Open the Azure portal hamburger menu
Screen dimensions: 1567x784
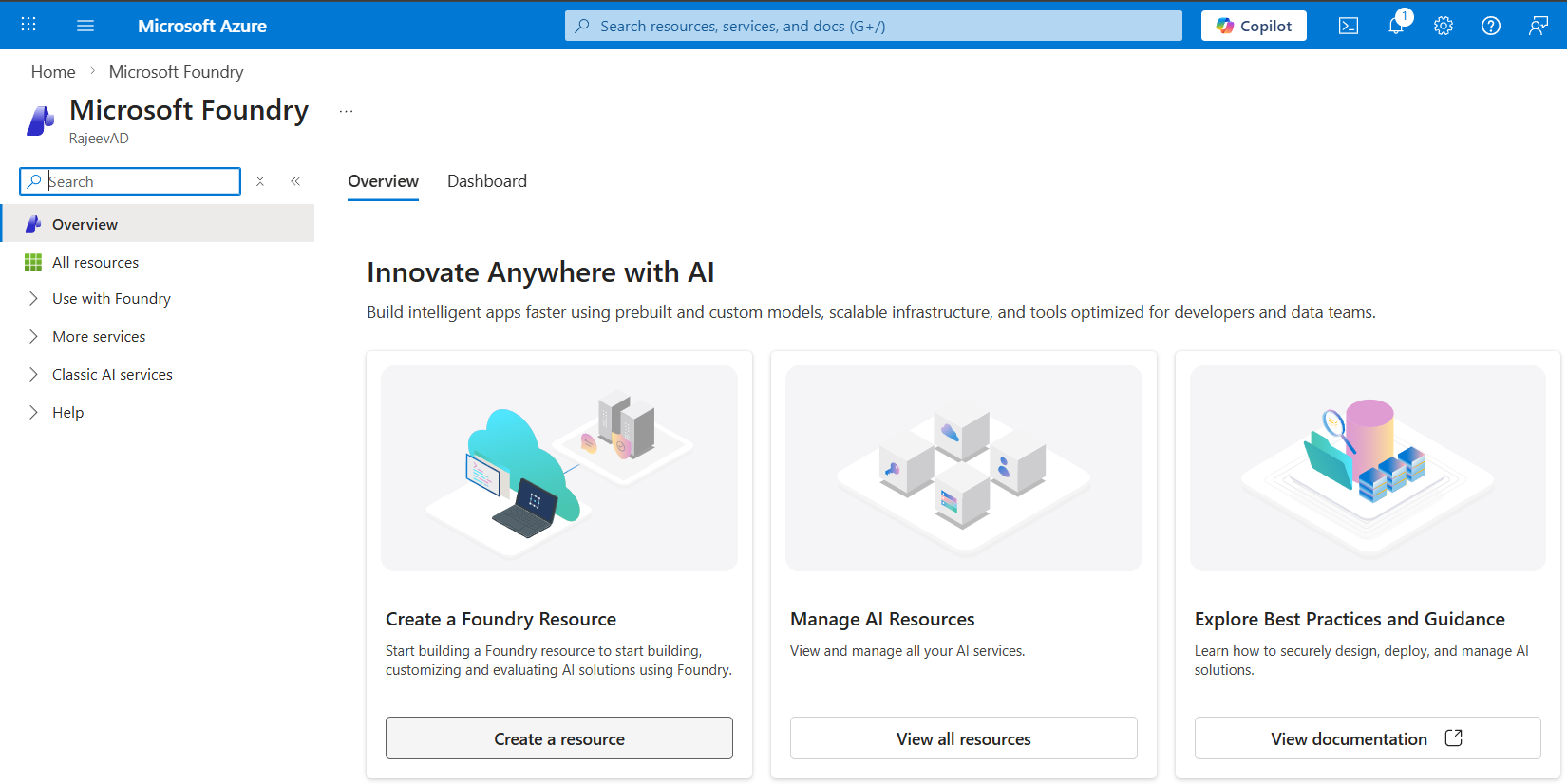pos(85,26)
